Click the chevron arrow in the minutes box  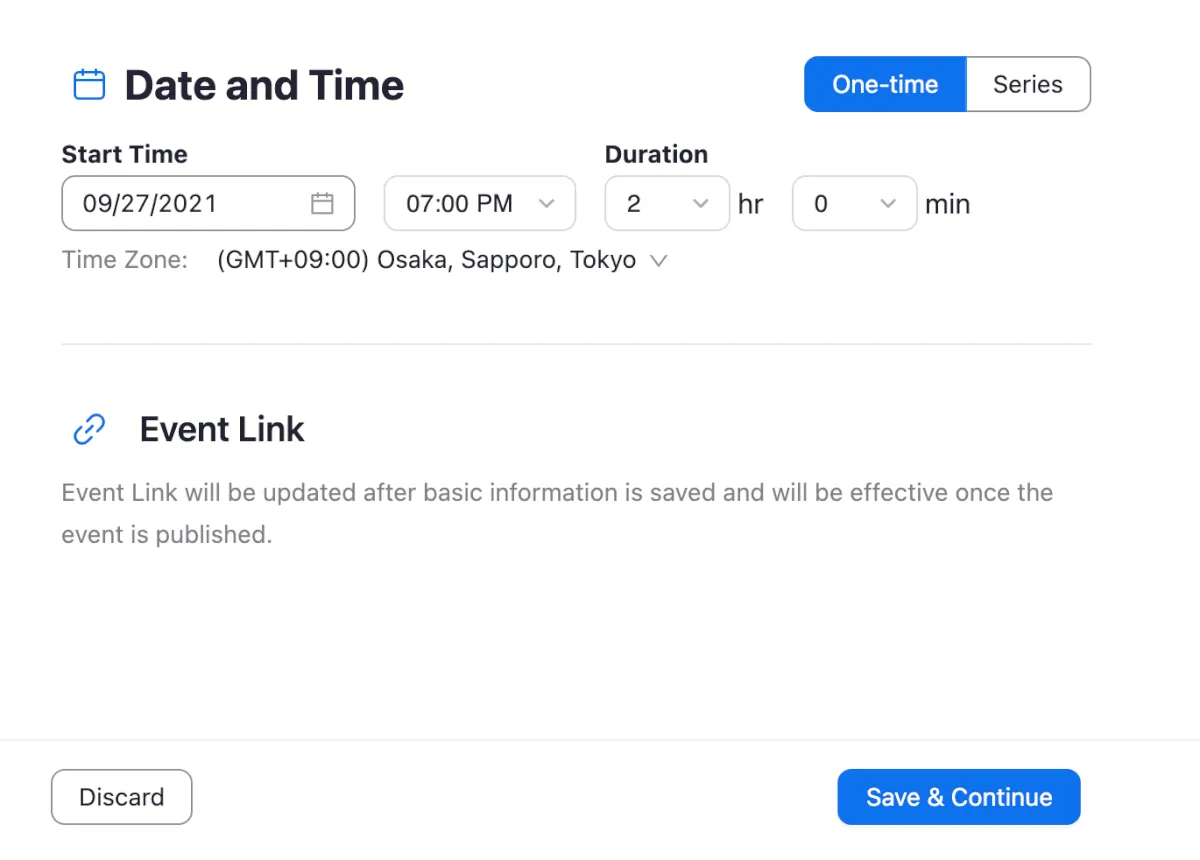[887, 204]
